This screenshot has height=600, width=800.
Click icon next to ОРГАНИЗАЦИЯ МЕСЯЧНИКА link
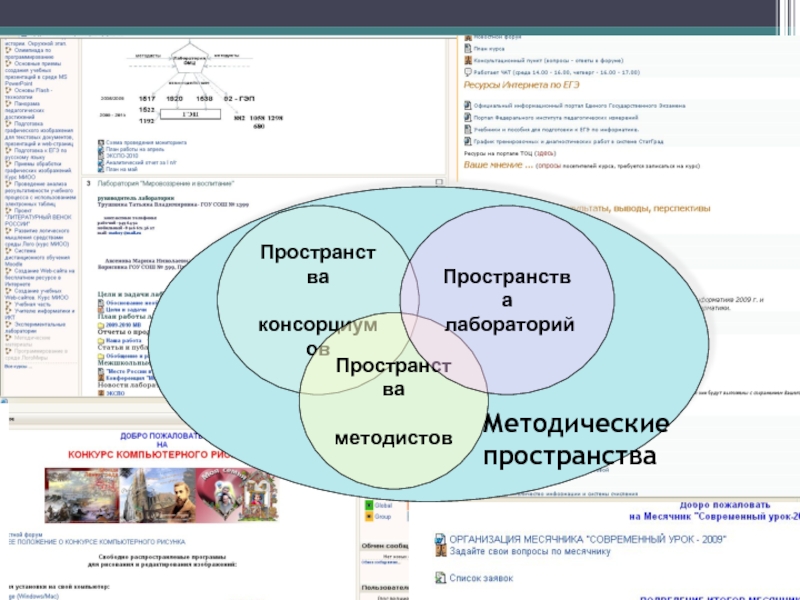click(441, 538)
